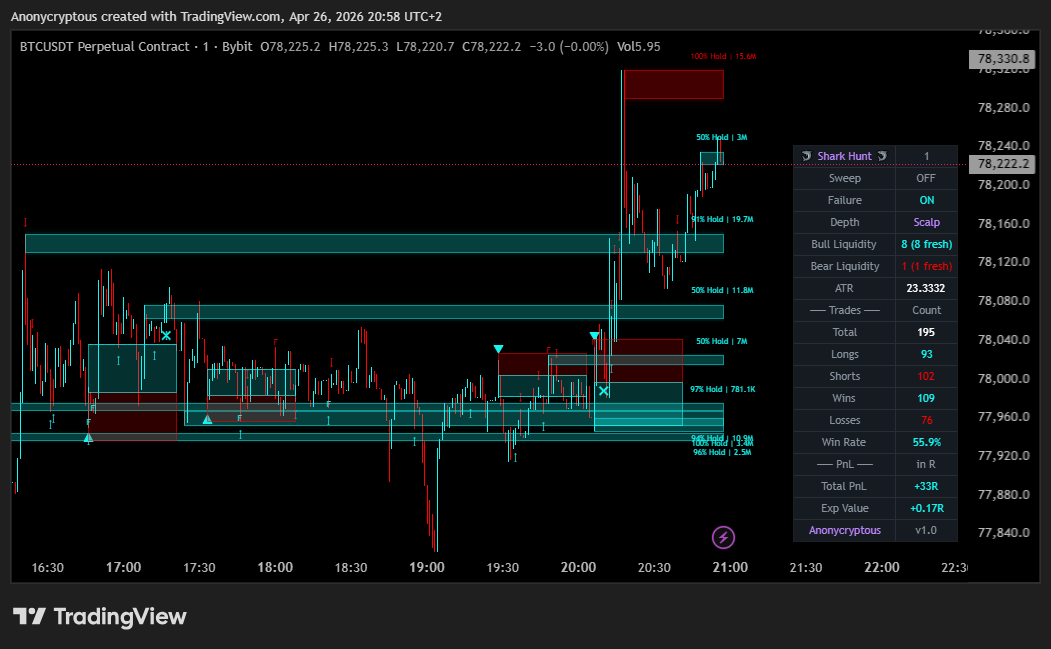
Task: Click the down triangle marker after 20:00
Action: 594,335
